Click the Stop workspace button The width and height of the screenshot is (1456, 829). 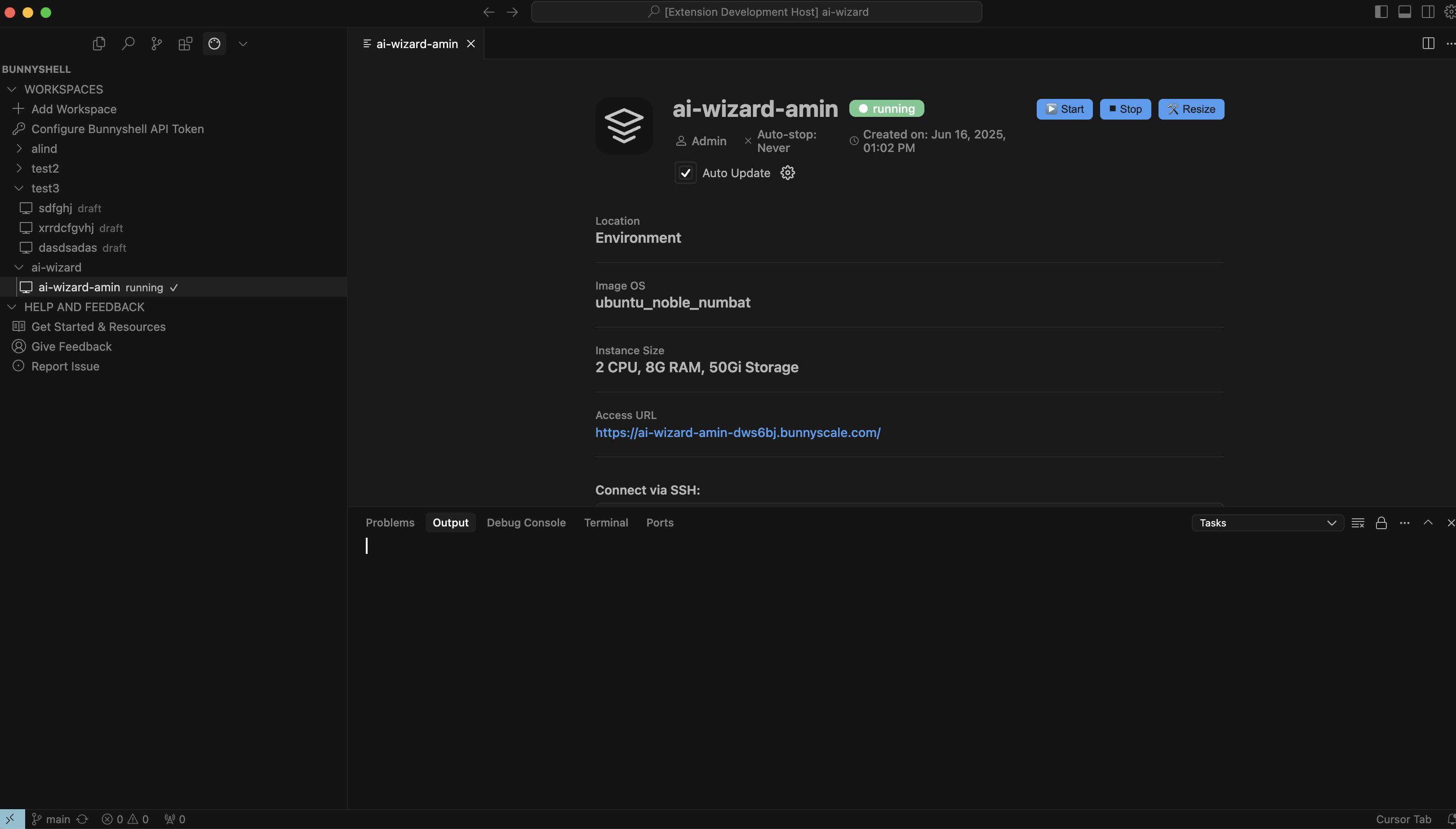point(1125,109)
